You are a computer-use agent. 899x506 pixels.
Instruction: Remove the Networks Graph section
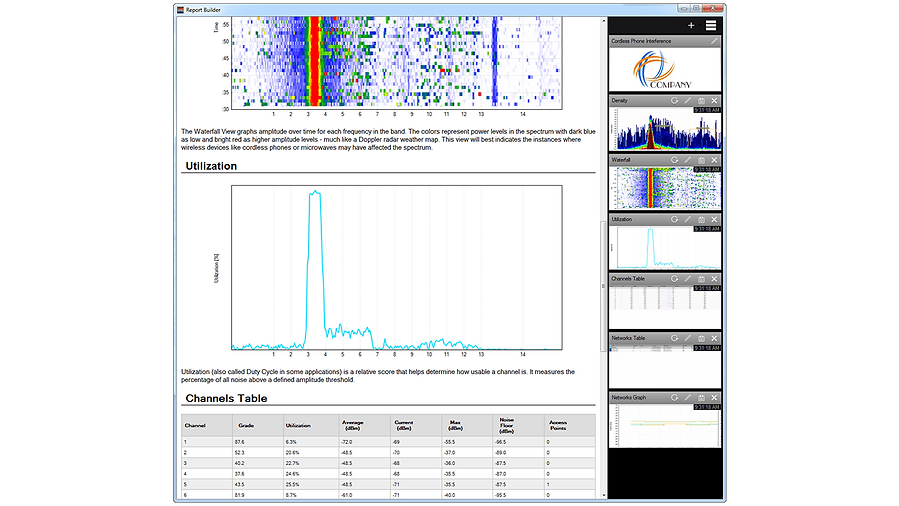tap(714, 397)
